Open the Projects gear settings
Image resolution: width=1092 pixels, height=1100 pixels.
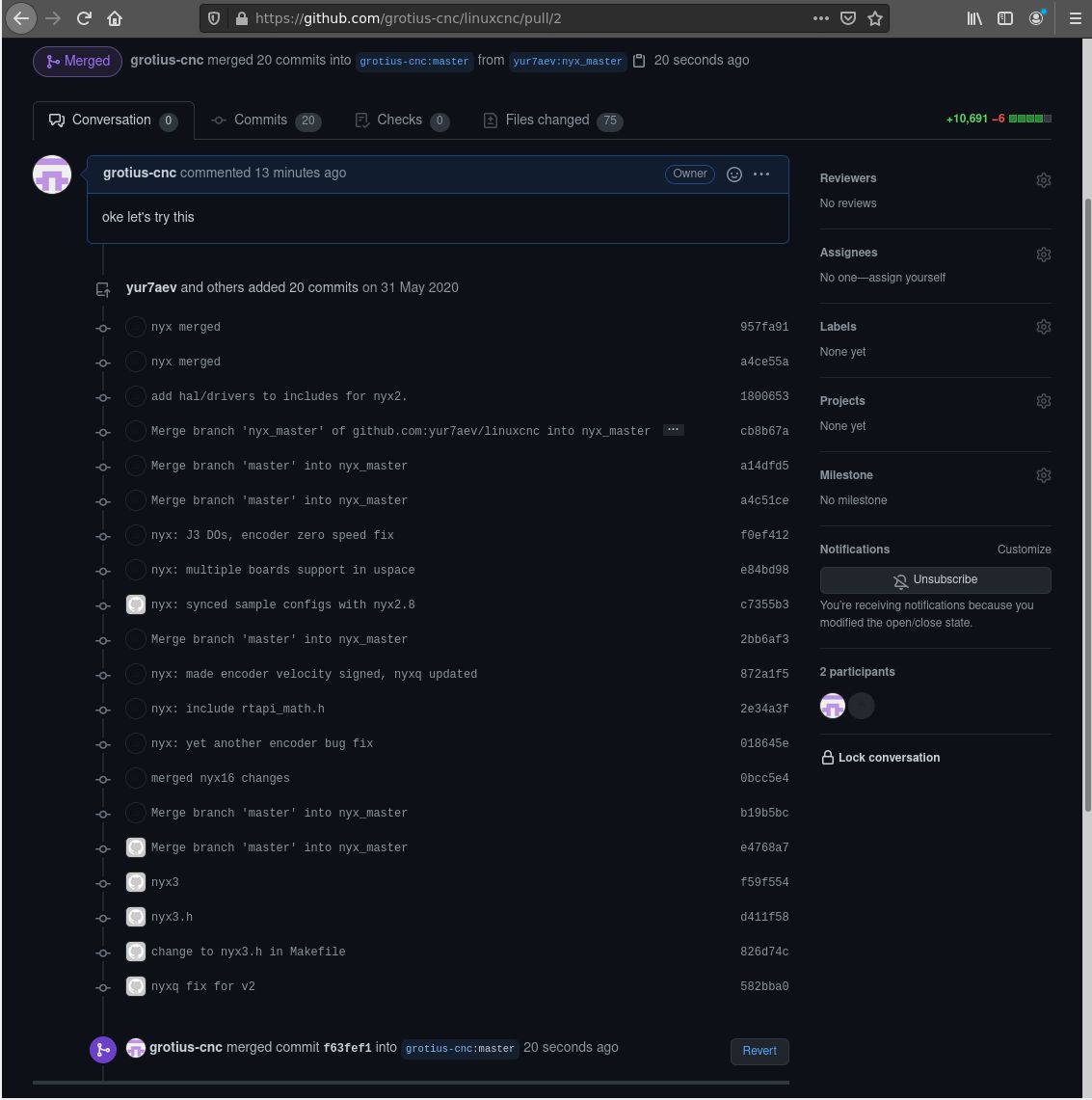[1044, 401]
